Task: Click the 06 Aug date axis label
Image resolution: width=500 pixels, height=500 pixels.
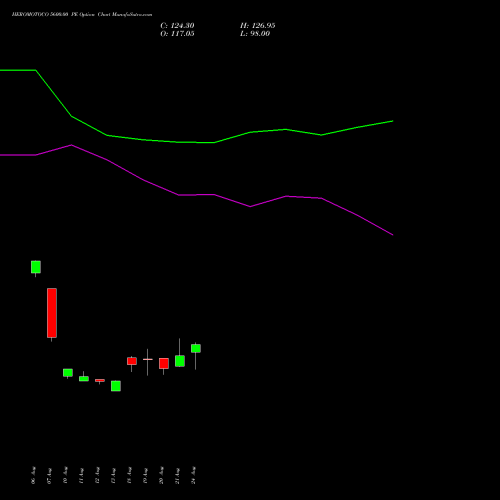Action: 33,475
